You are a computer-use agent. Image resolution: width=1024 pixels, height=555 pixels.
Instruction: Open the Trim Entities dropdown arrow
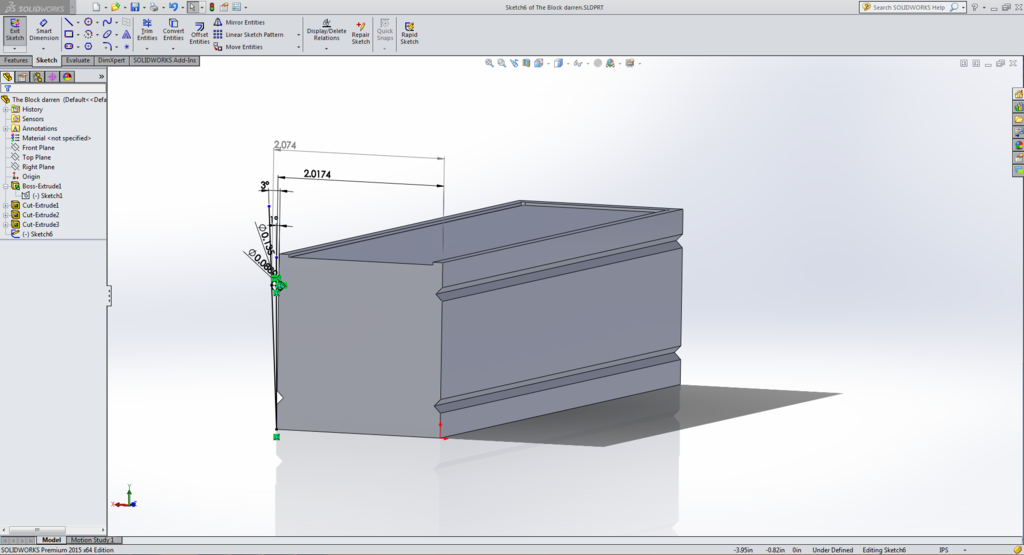tap(147, 48)
